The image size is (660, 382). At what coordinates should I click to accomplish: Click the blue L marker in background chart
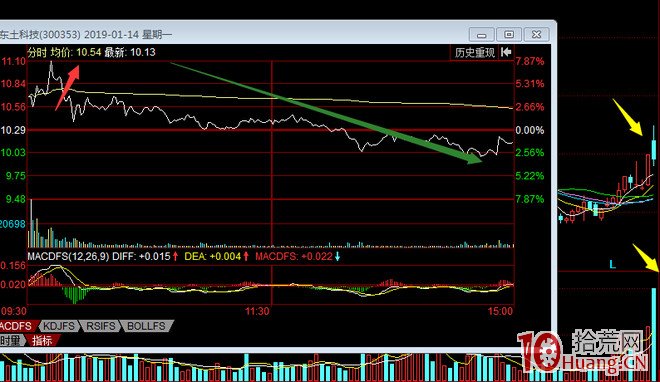click(x=612, y=265)
